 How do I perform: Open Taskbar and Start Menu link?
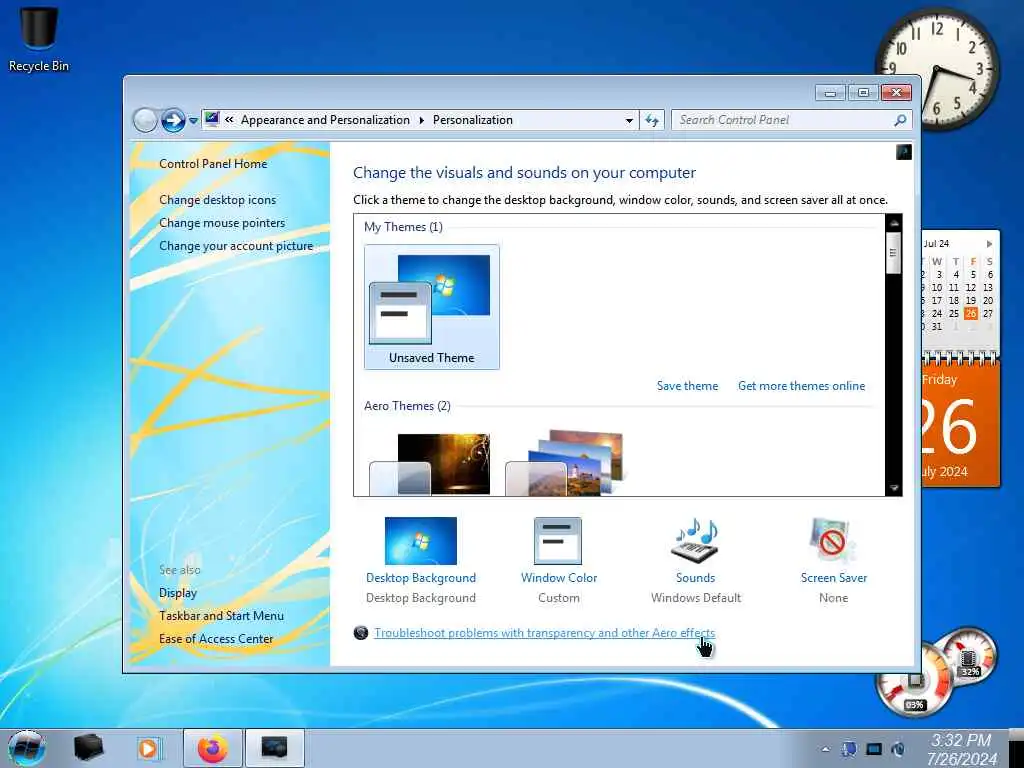pyautogui.click(x=221, y=616)
